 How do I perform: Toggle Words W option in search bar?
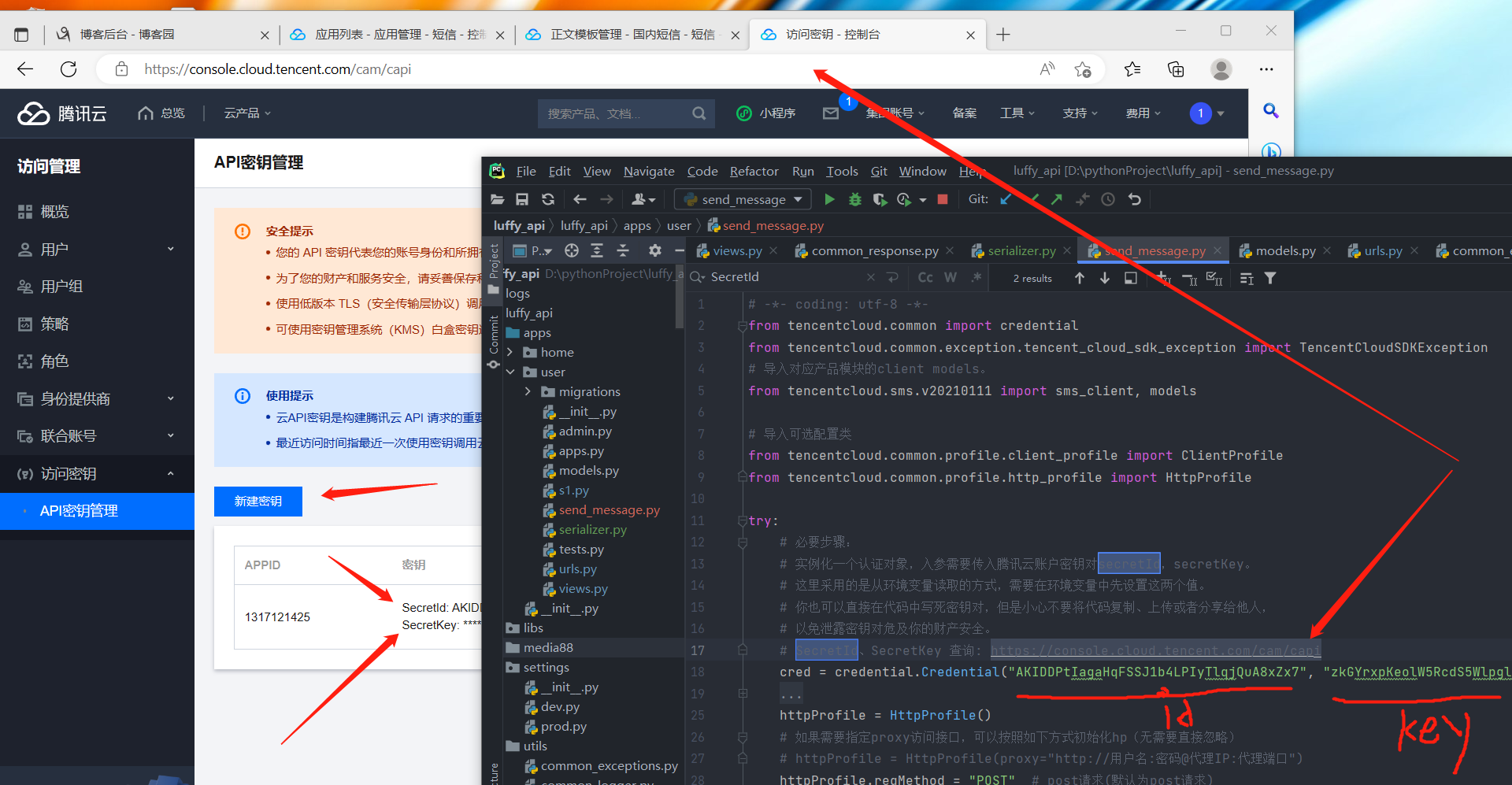click(951, 277)
